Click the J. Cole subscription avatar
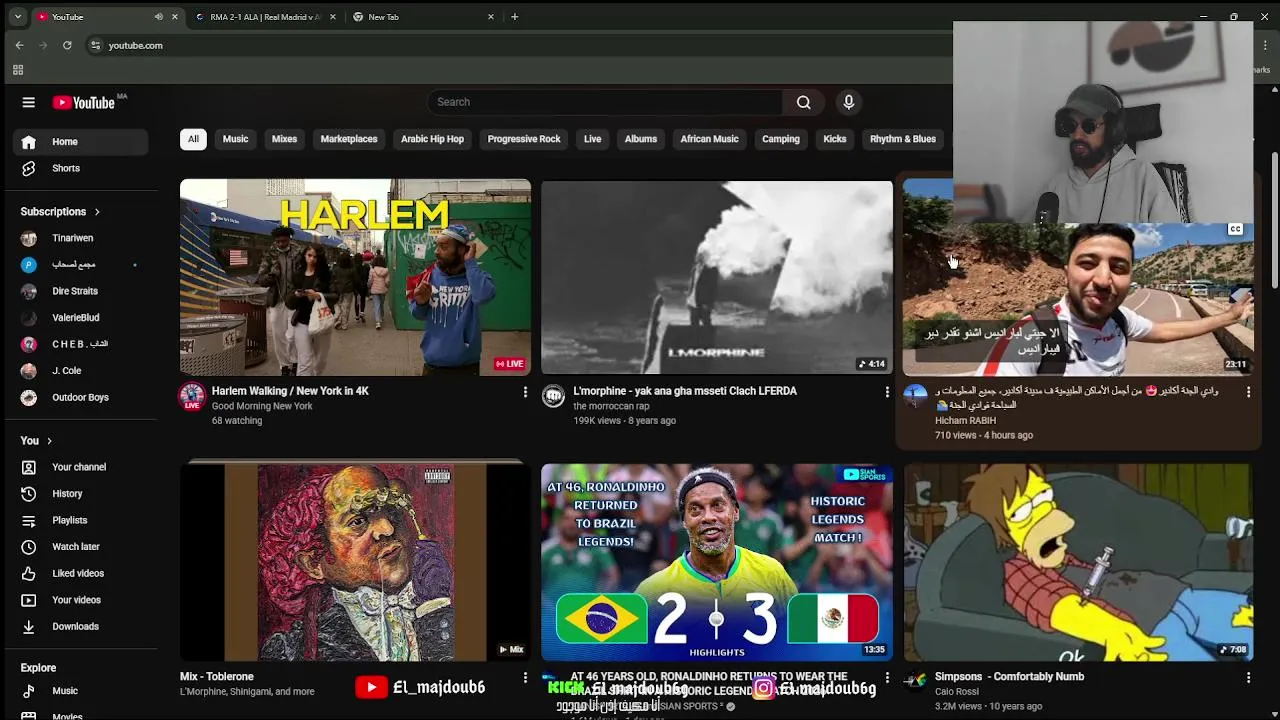Screen dimensions: 1280x720 [x=29, y=371]
